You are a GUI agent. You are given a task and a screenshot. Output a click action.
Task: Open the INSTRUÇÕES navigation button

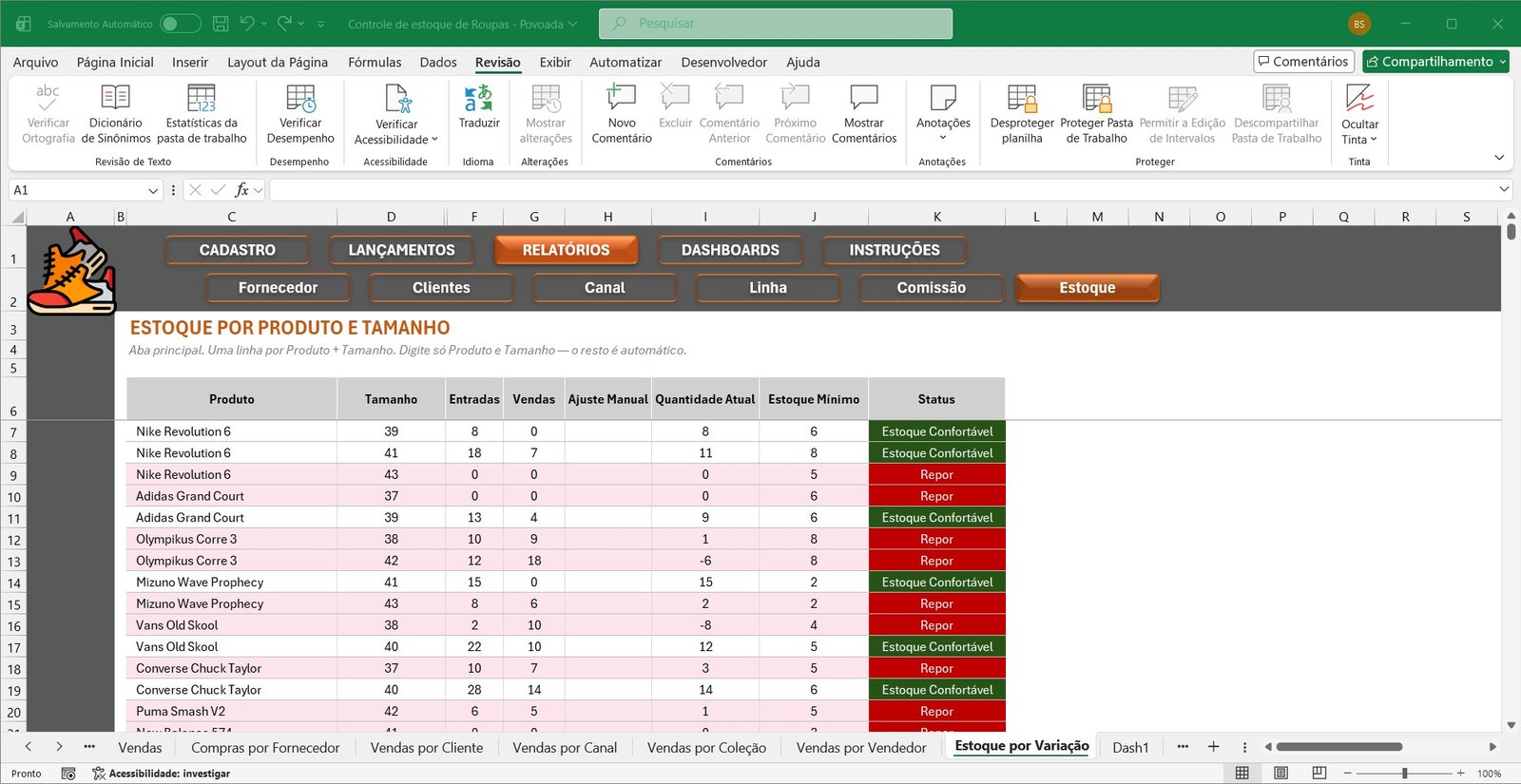tap(895, 250)
